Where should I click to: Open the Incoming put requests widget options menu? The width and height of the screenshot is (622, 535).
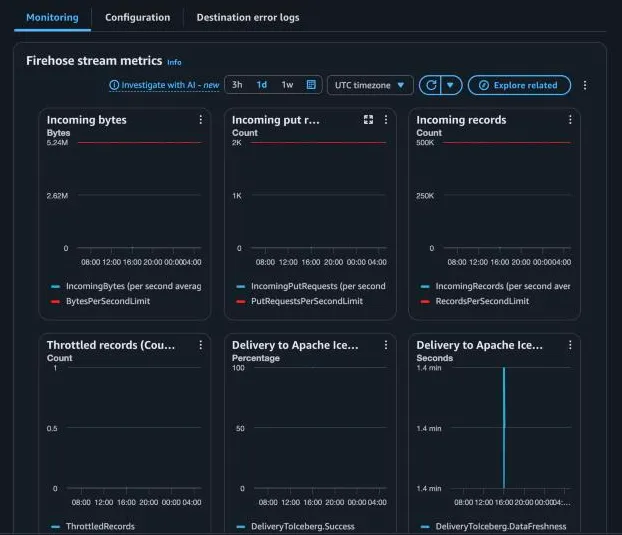(386, 119)
